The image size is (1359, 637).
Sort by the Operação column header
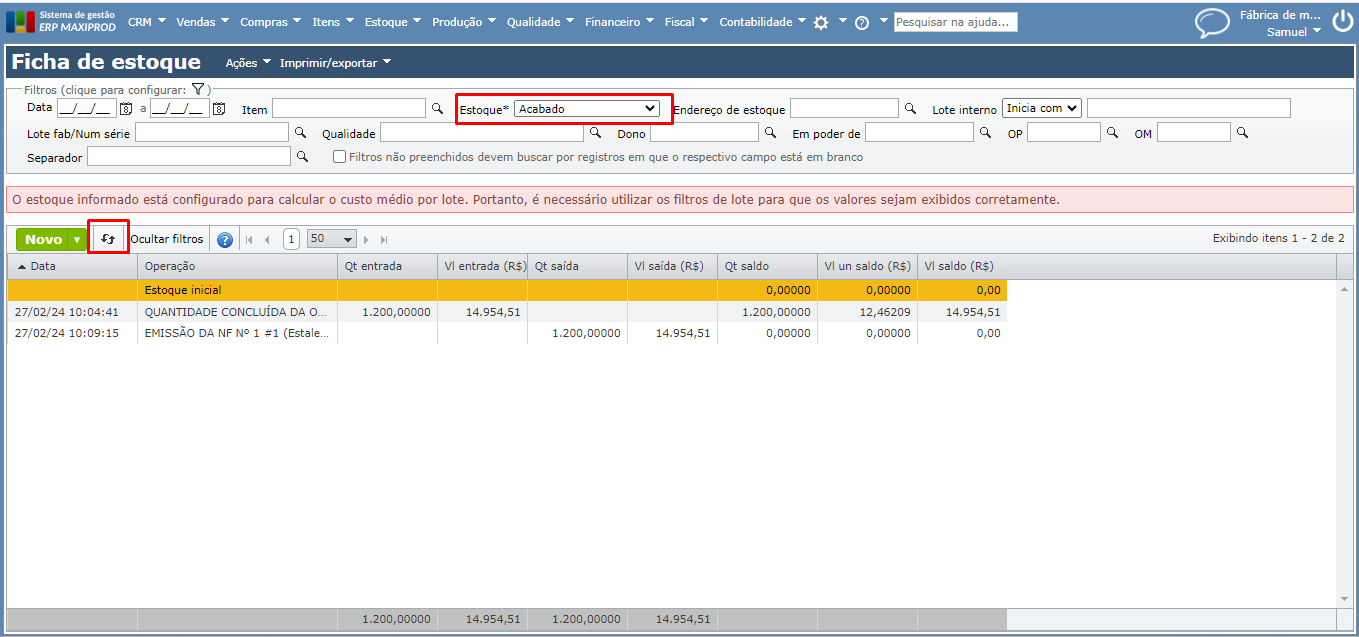pyautogui.click(x=237, y=266)
